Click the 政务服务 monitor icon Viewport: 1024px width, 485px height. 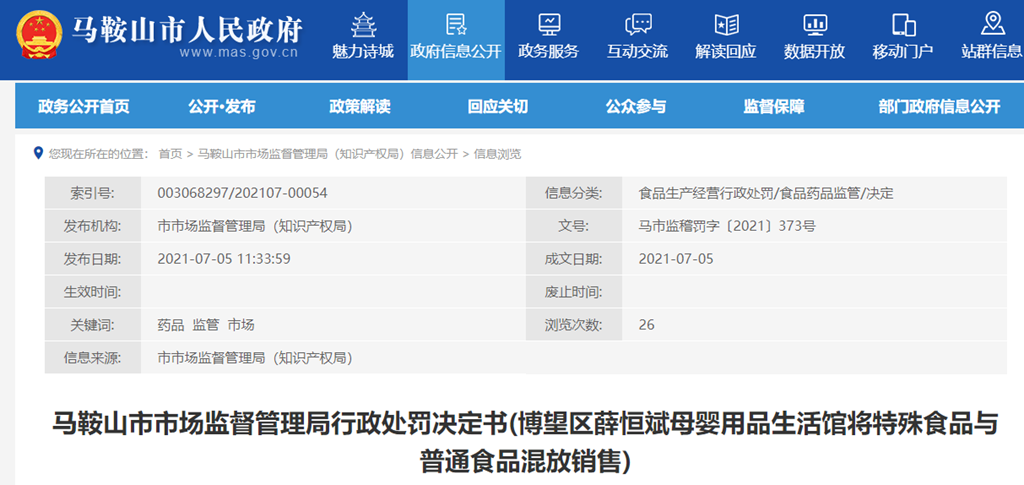pos(548,24)
